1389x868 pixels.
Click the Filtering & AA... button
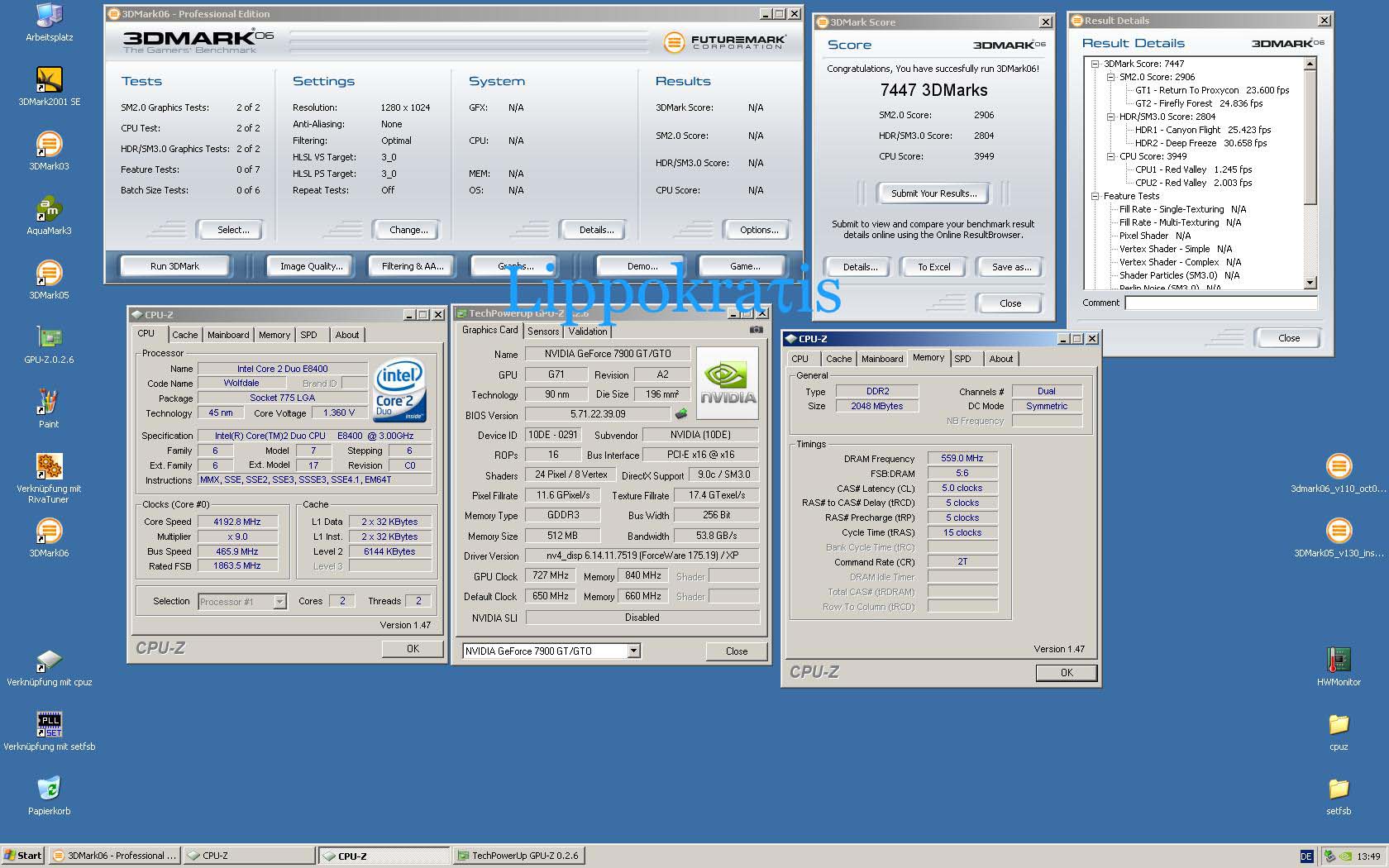coord(413,266)
